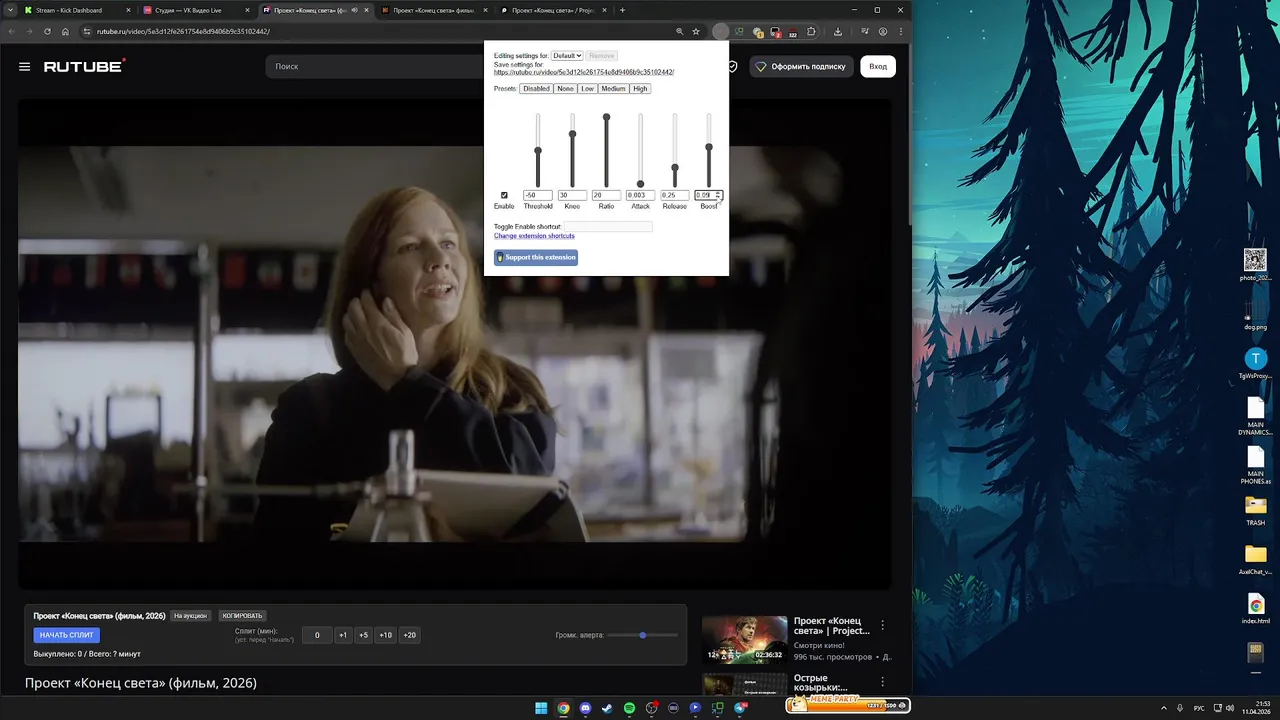Screen dimensions: 1280x720
Task: Open the 'Editing settings for' Default dropdown
Action: tap(567, 56)
